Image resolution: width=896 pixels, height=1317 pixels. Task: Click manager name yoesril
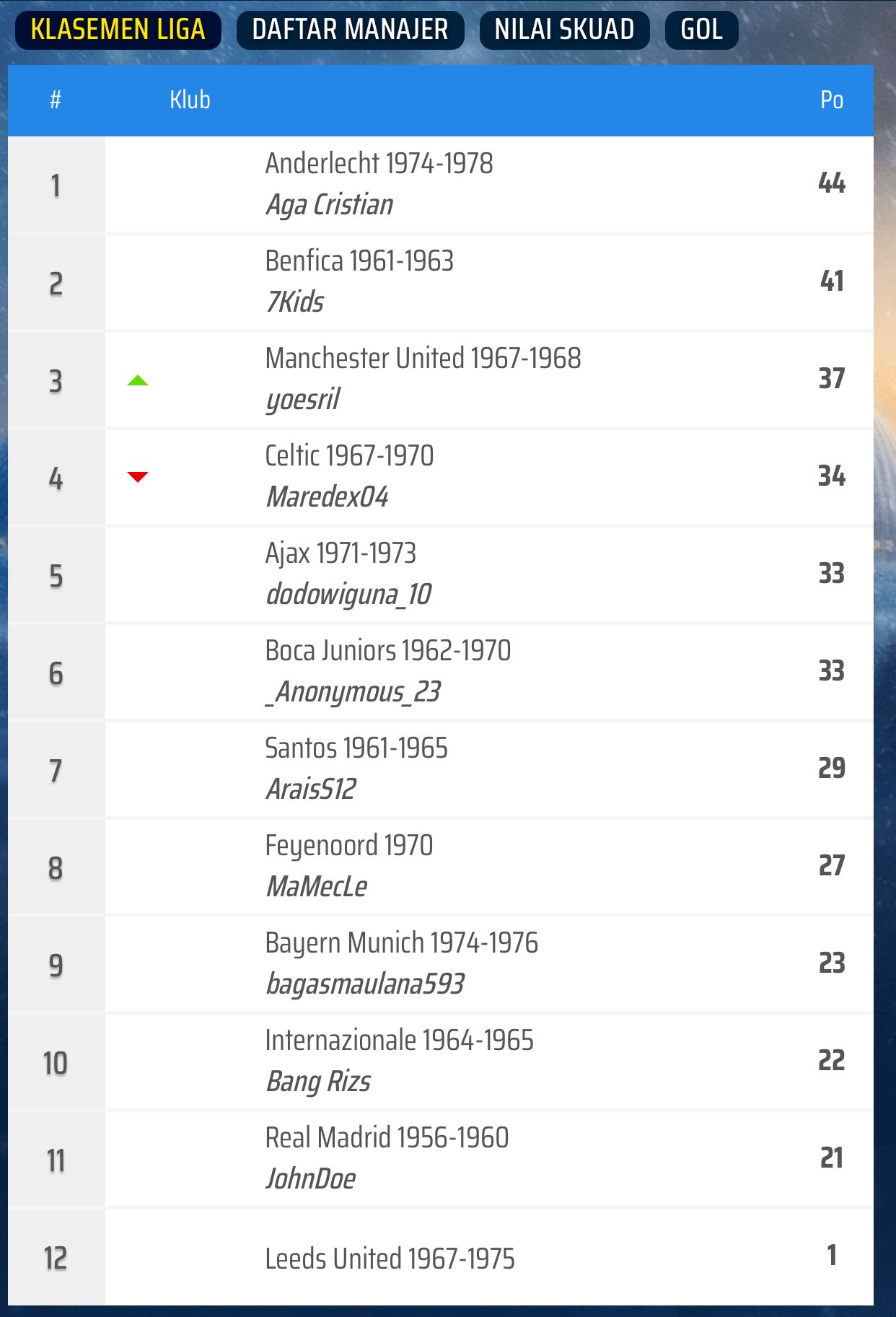pos(302,399)
